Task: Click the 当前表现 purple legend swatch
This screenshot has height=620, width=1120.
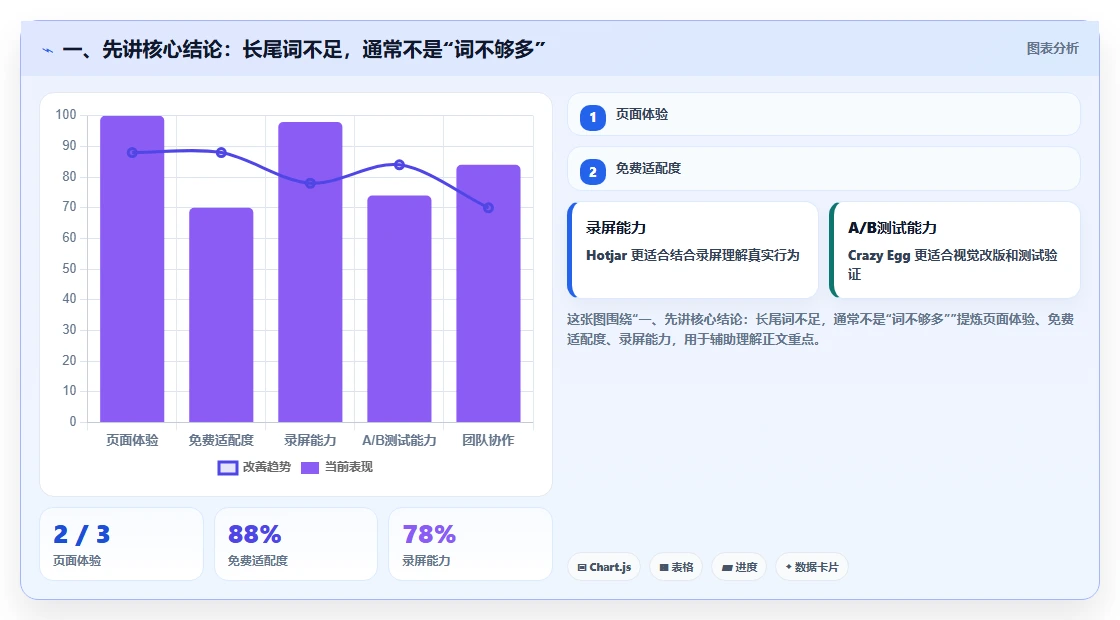Action: (x=310, y=468)
